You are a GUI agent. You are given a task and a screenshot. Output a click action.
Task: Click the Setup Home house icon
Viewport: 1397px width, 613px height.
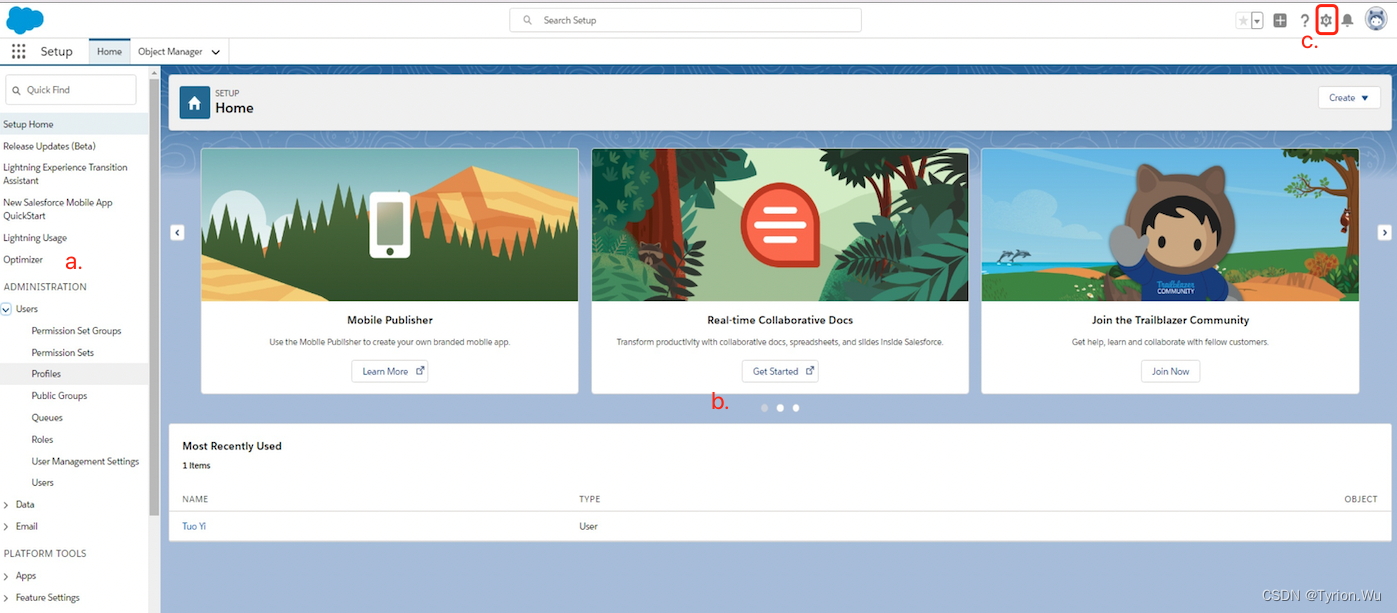click(x=195, y=102)
